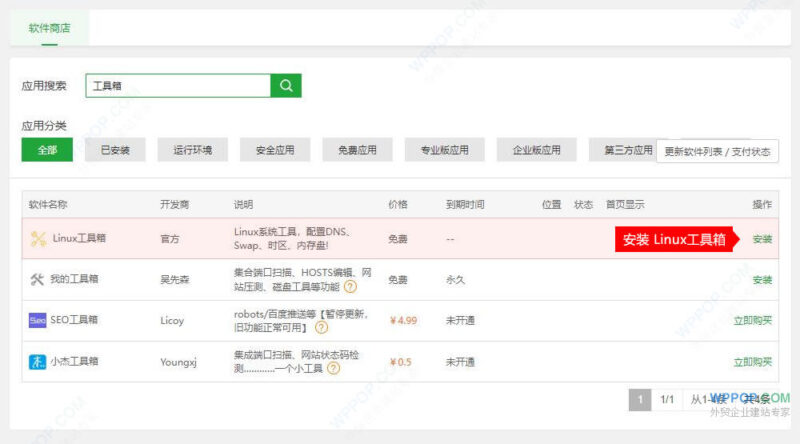Open the 软件商店 tab
This screenshot has width=800, height=444.
point(50,28)
